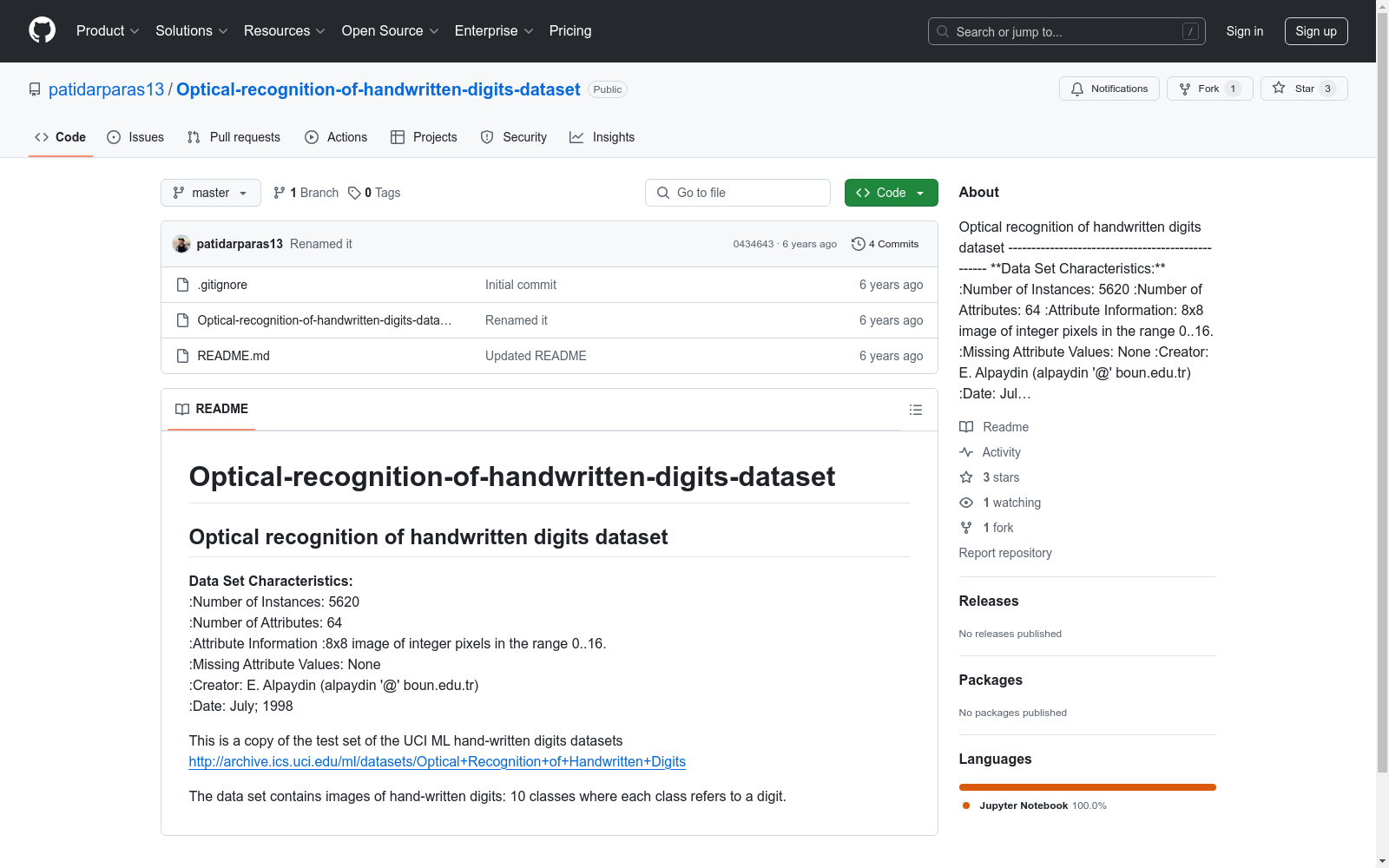
Task: Open the Initial commit message link
Action: click(521, 285)
